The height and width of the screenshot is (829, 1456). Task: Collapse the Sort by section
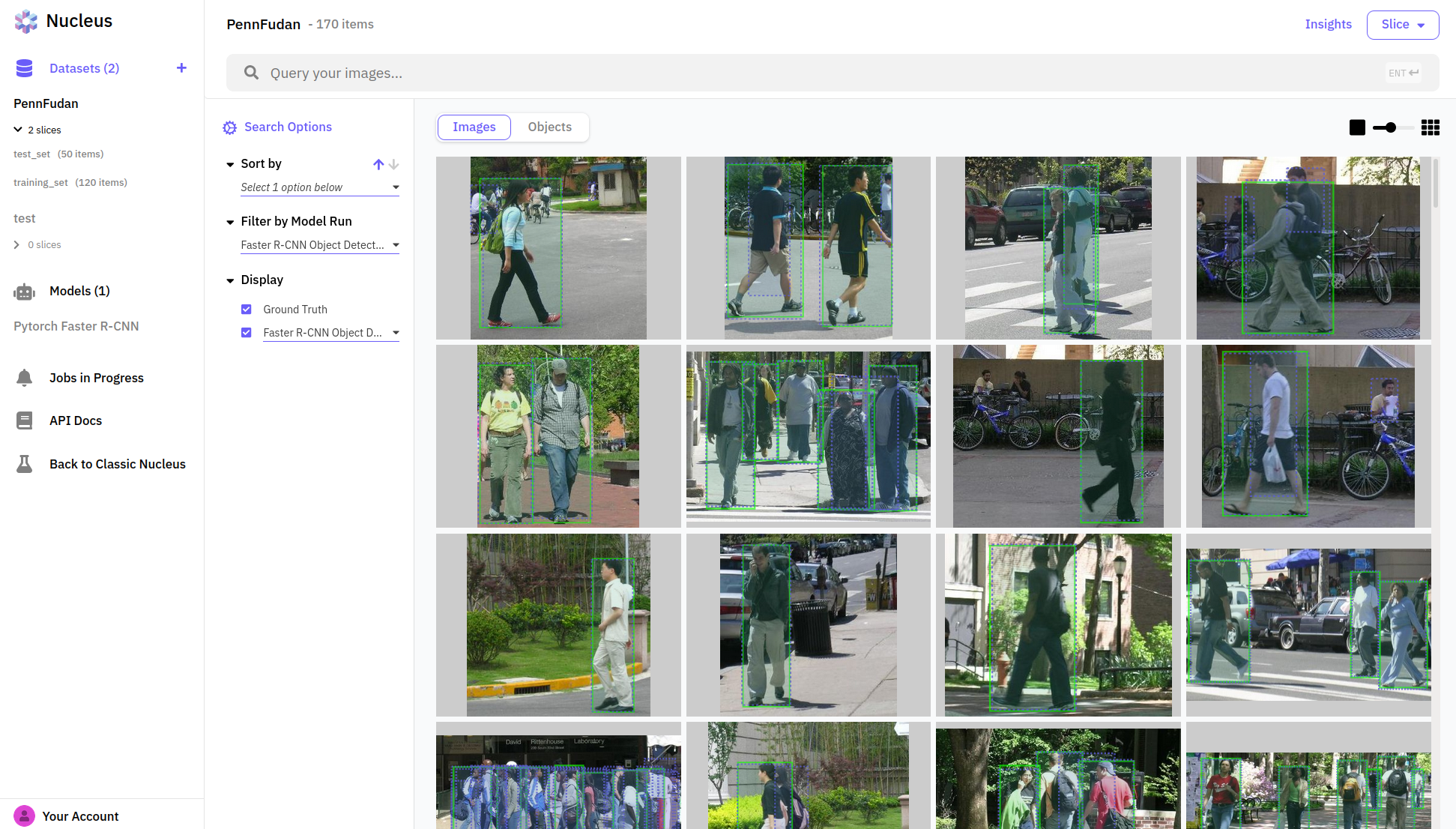click(230, 164)
